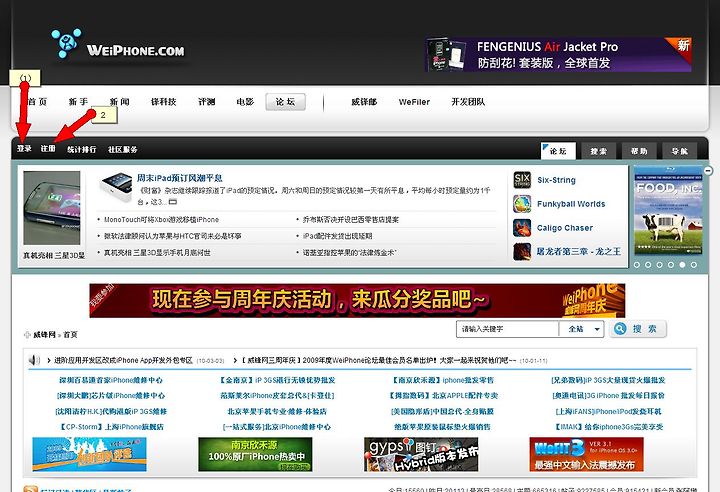The width and height of the screenshot is (720, 492).
Task: Go to 首页 in the breadcrumb
Action: point(70,335)
